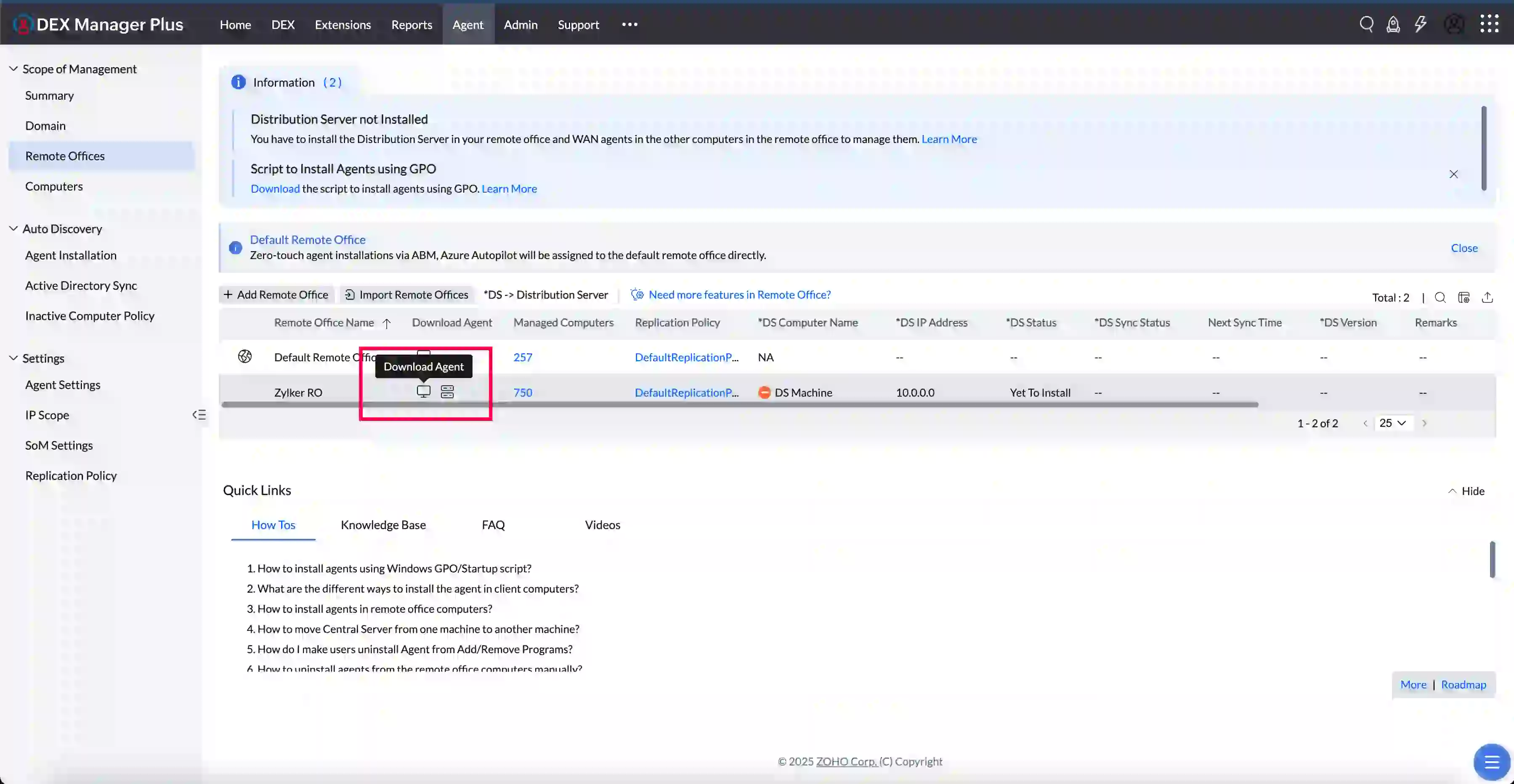
Task: Open column customization icon near Total count
Action: (x=1464, y=297)
